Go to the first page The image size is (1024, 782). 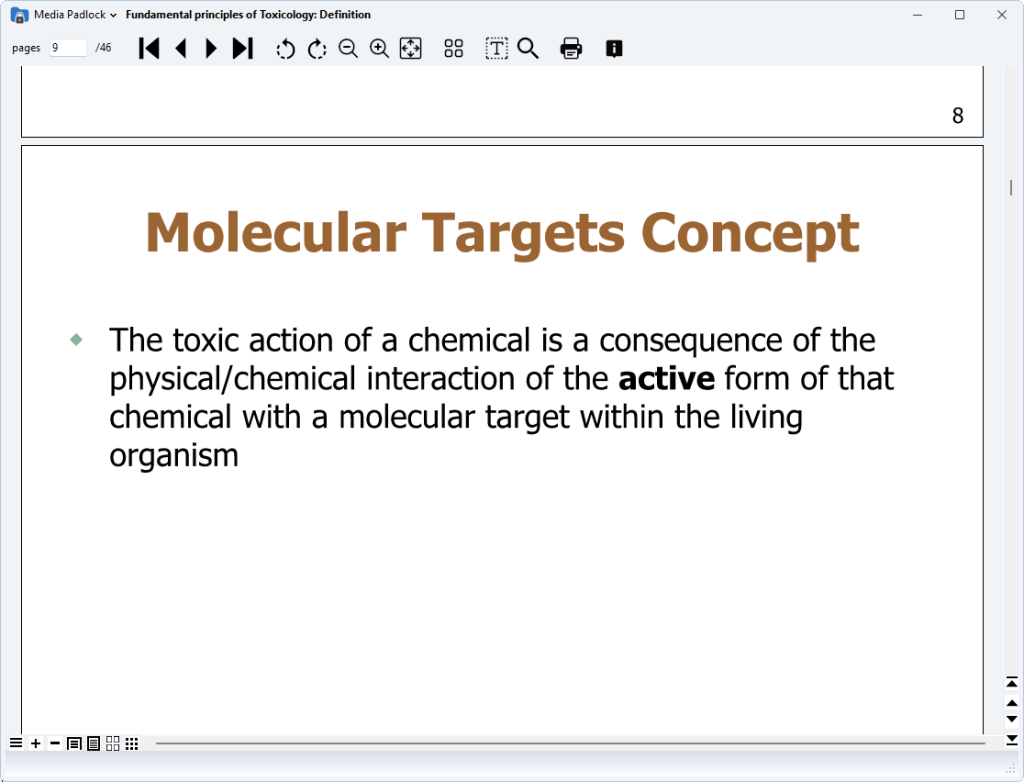pos(149,48)
